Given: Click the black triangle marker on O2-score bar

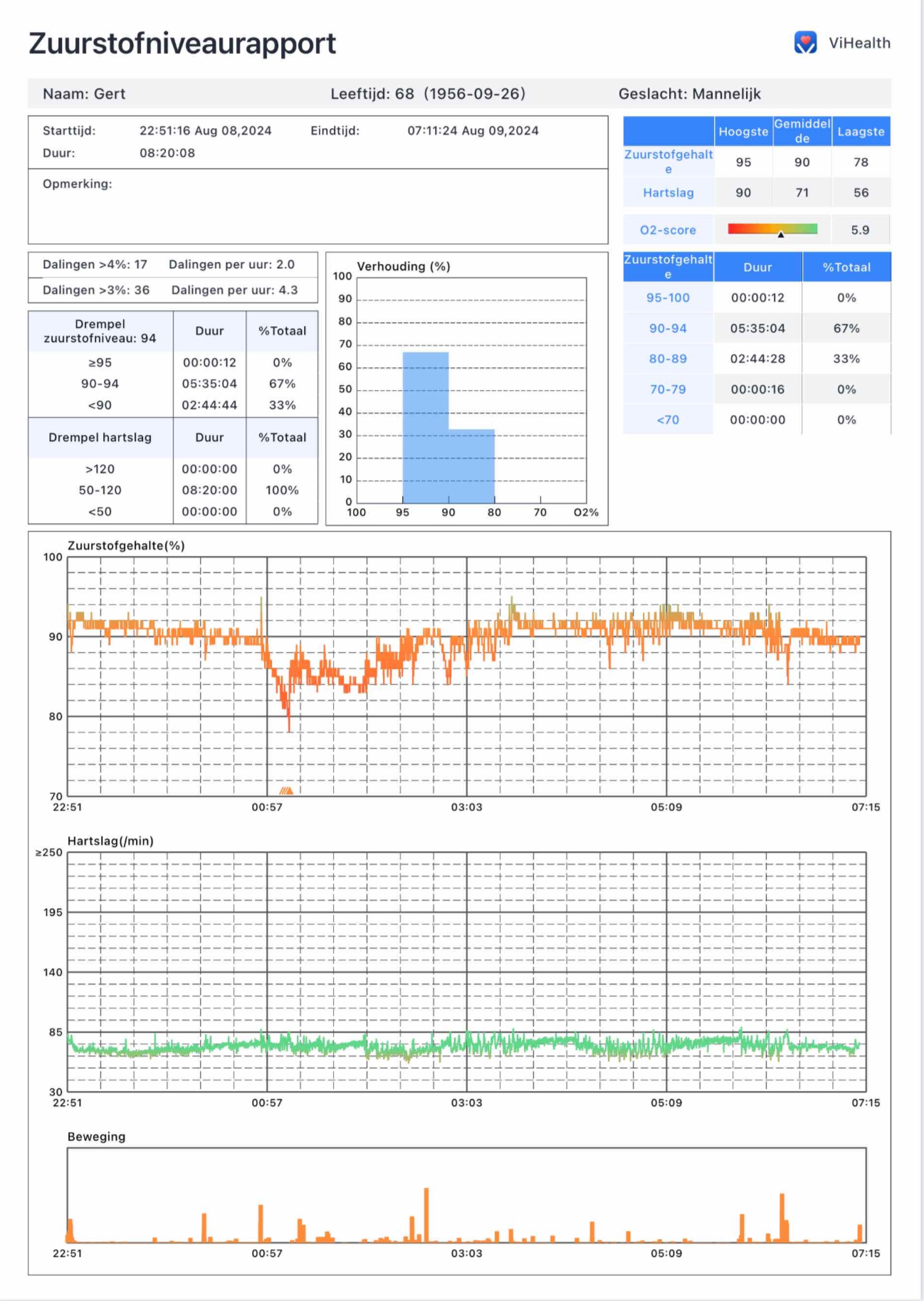Looking at the screenshot, I should (781, 234).
